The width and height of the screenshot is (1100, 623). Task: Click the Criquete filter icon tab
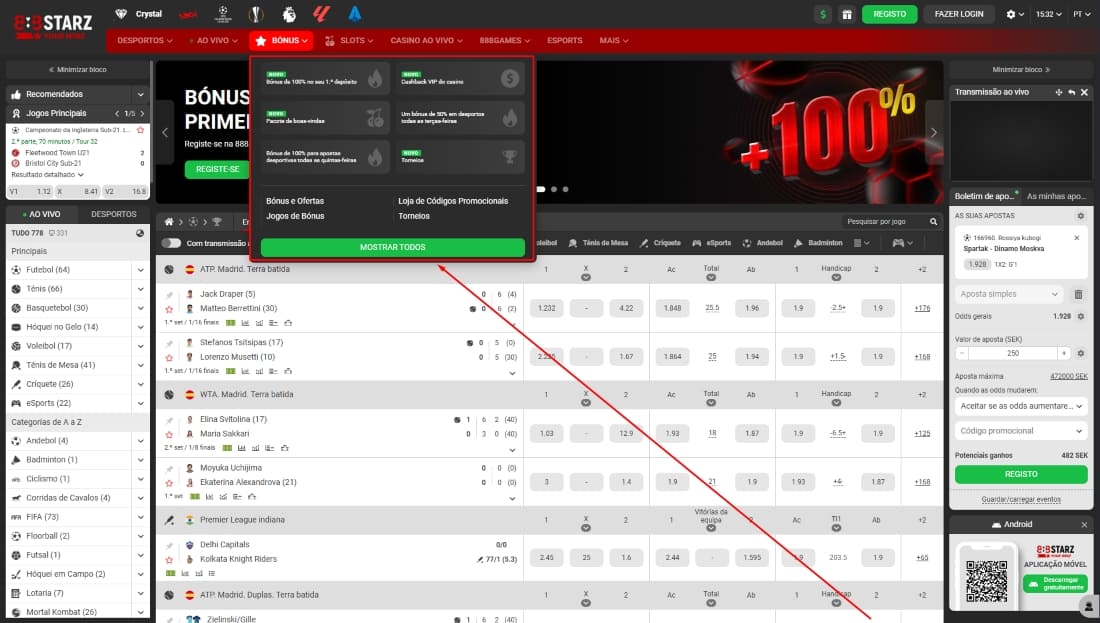coord(660,243)
